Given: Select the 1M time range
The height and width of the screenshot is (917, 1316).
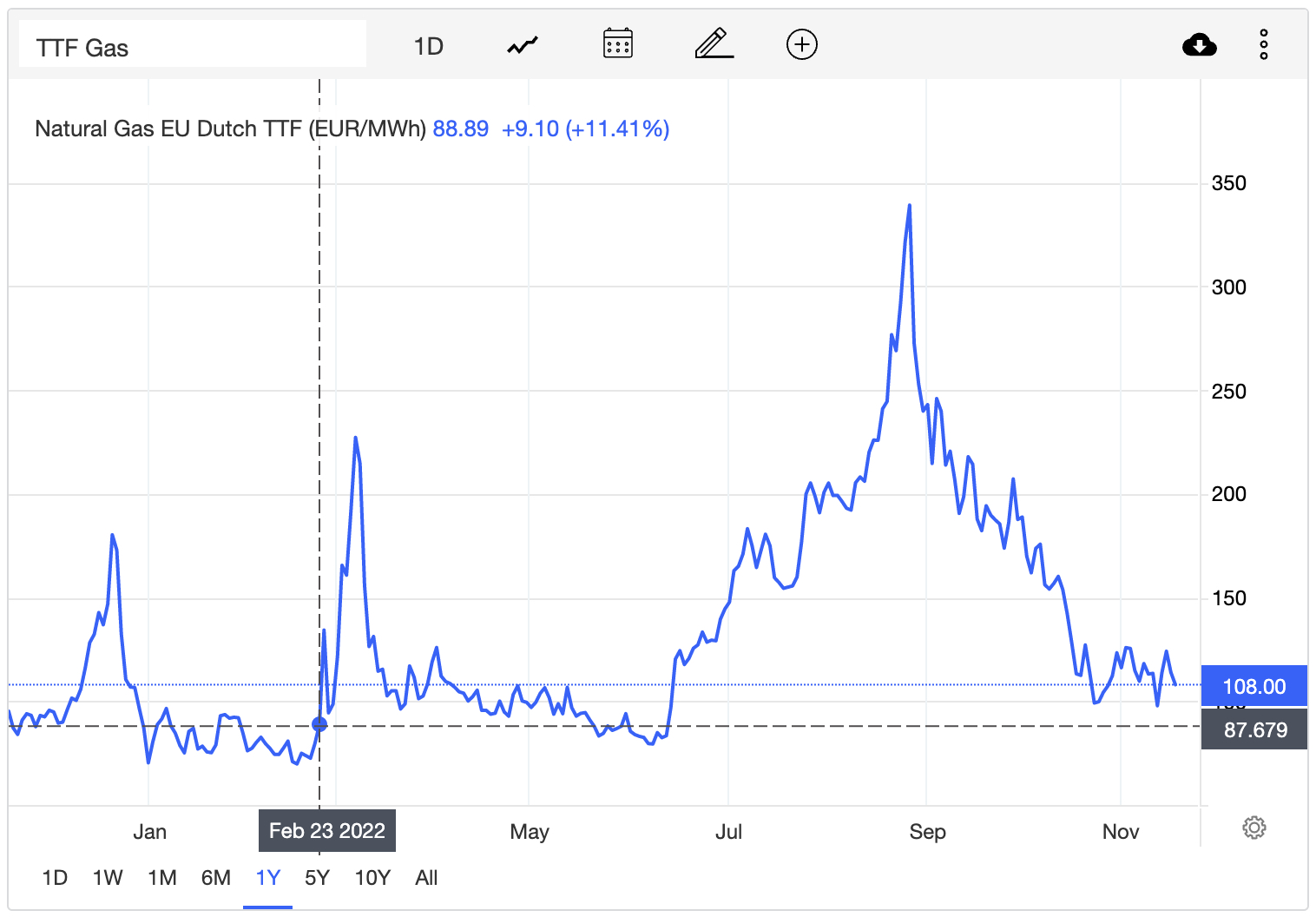Looking at the screenshot, I should 162,878.
